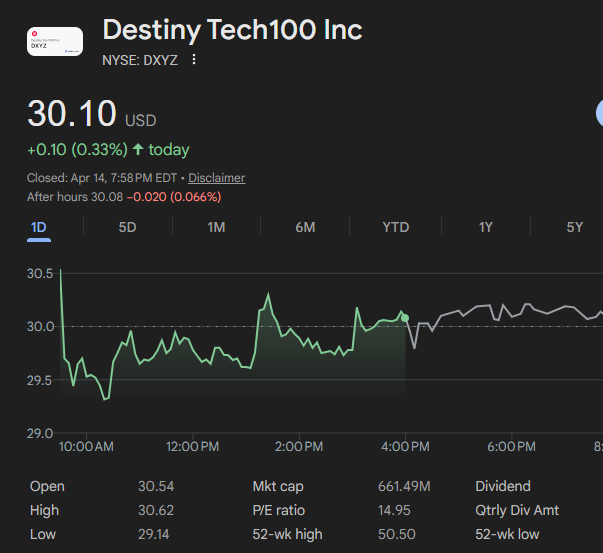The height and width of the screenshot is (553, 603).
Task: Click the Open value 30.54
Action: (x=156, y=486)
